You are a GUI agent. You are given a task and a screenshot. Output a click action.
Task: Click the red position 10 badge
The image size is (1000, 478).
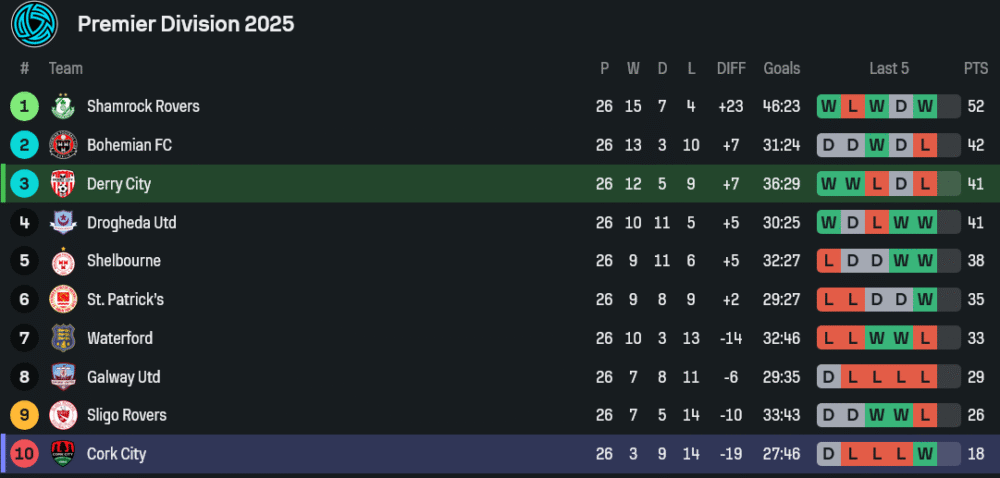(x=25, y=454)
